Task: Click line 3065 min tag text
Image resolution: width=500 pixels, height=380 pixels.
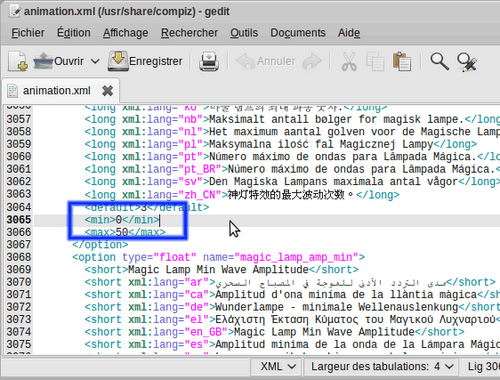Action: point(122,220)
